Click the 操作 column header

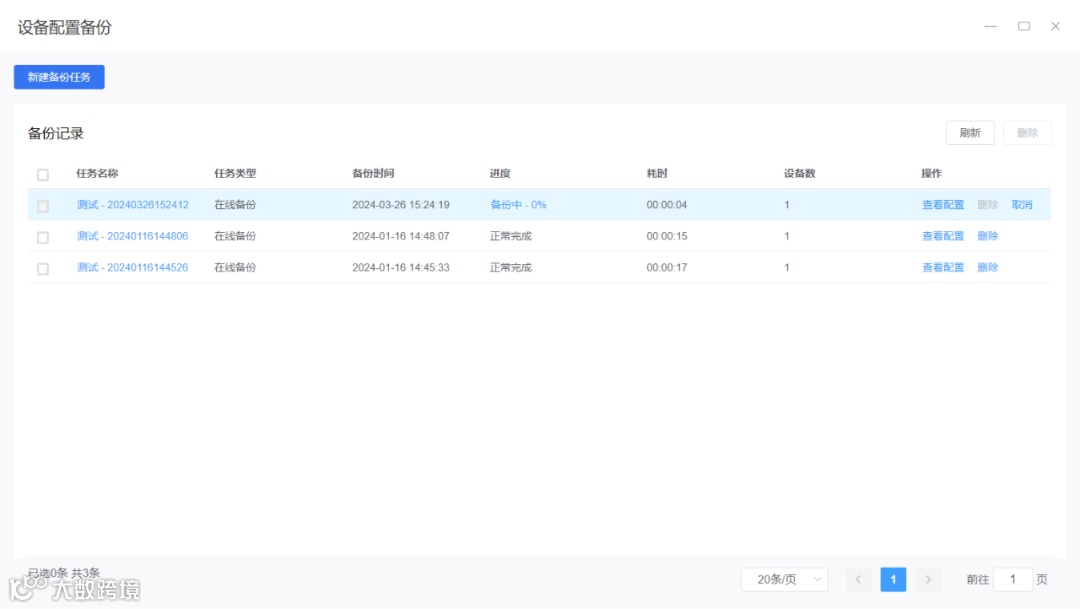pos(931,174)
